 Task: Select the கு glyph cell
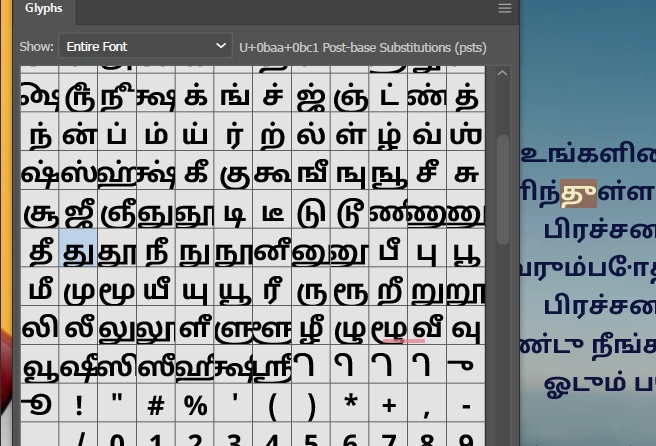coord(233,171)
